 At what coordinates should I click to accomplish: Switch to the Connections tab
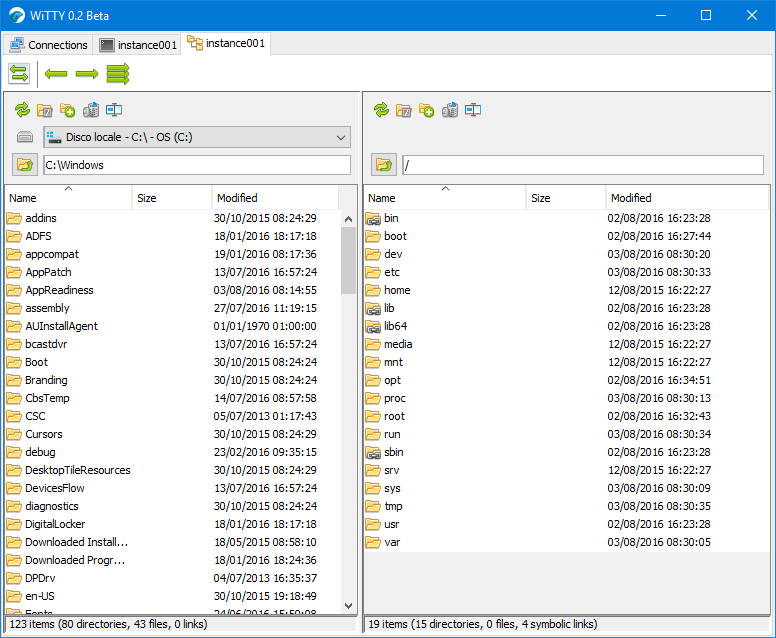click(48, 45)
